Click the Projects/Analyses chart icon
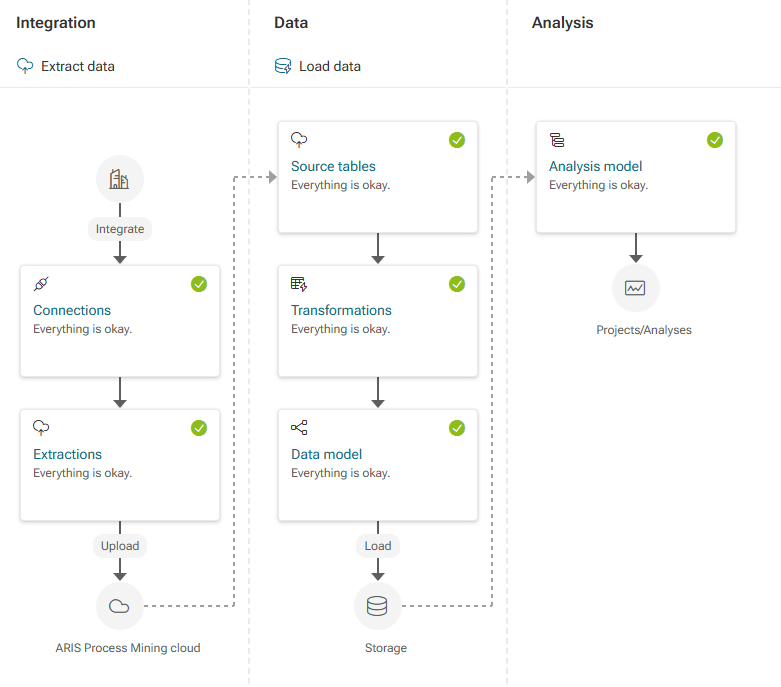781x687 pixels. click(636, 288)
